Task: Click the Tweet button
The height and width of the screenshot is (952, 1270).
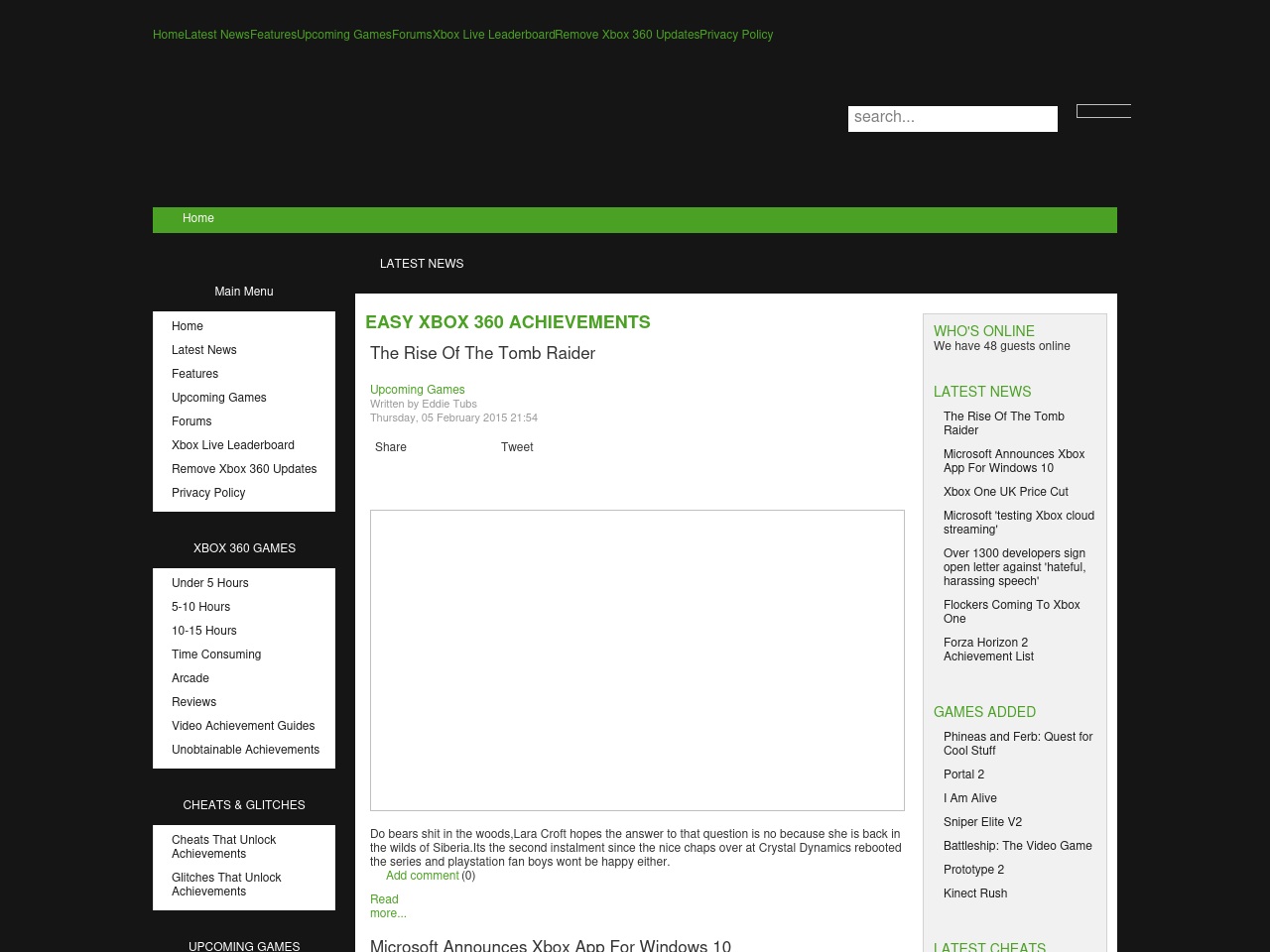Action: [x=517, y=447]
